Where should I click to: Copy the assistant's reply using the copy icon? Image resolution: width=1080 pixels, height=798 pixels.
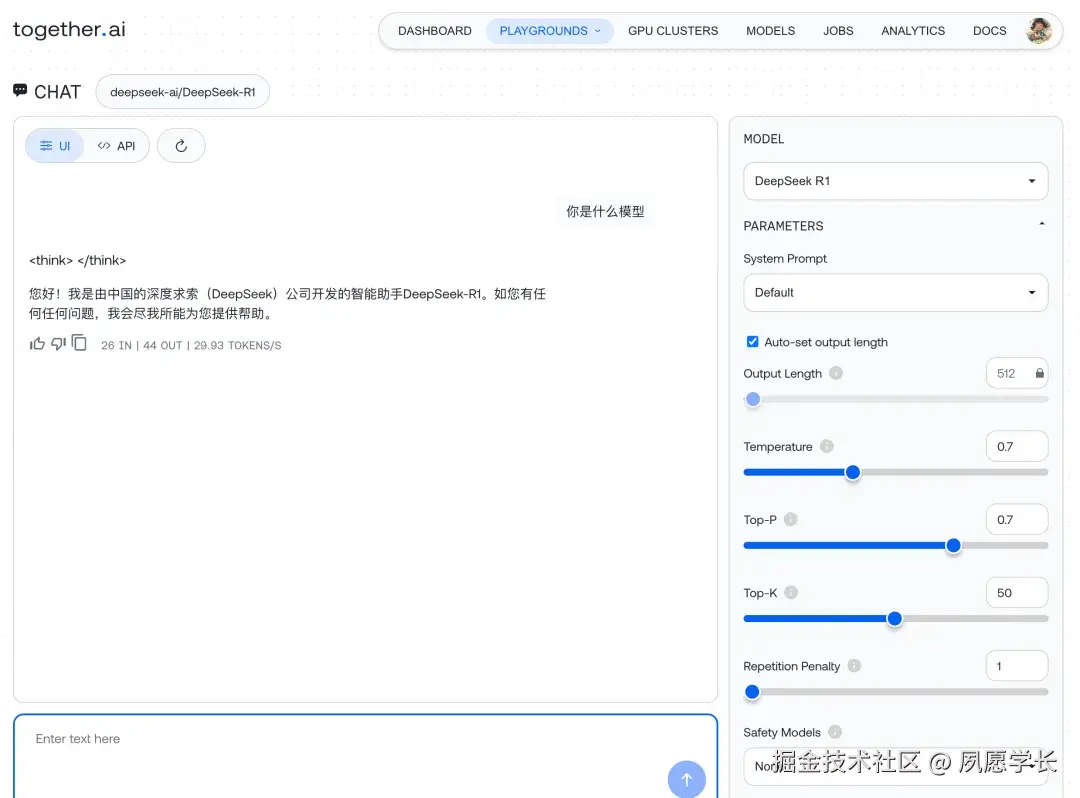pos(80,343)
